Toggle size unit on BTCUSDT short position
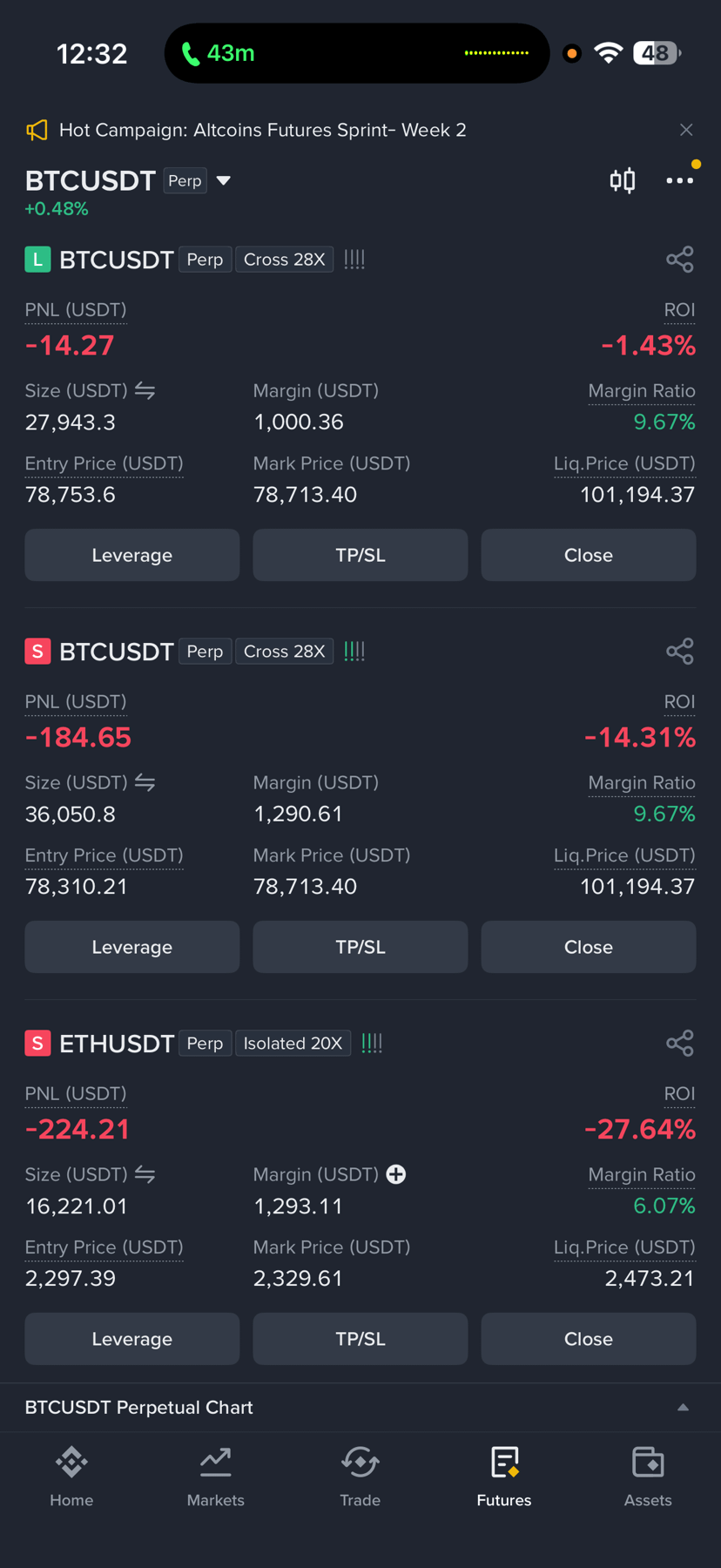The image size is (721, 1568). 145,783
